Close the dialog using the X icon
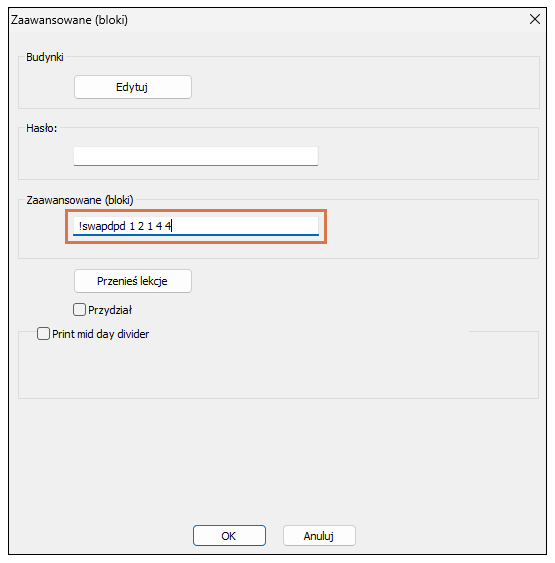 click(535, 19)
